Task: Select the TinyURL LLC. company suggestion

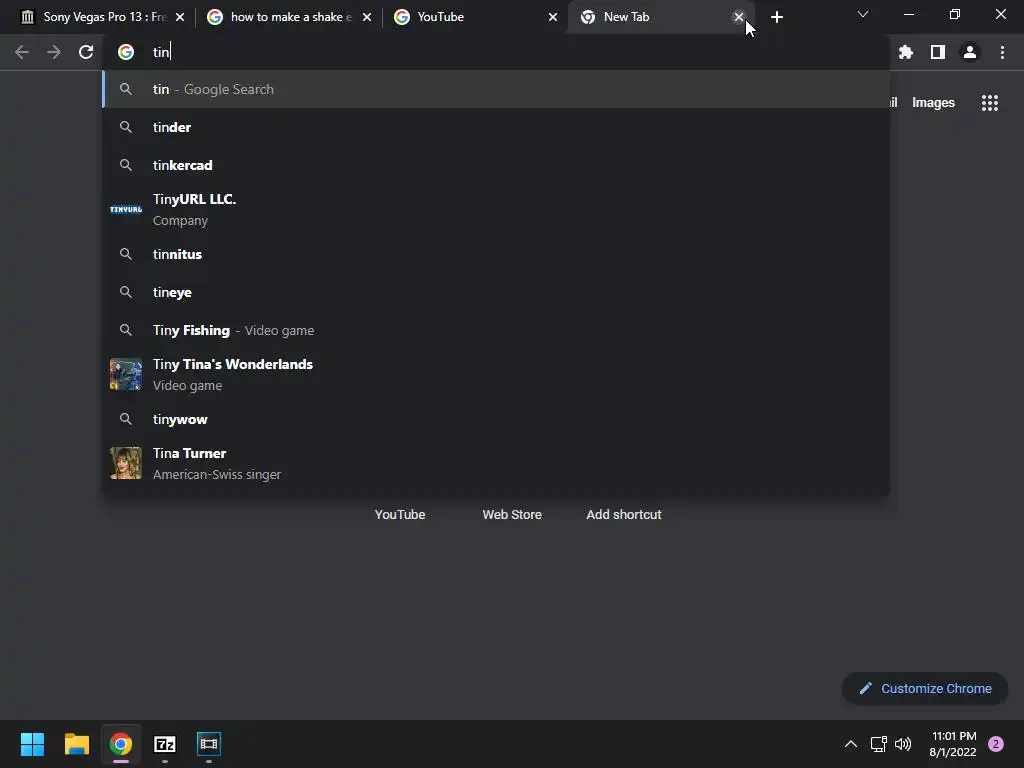Action: [496, 210]
